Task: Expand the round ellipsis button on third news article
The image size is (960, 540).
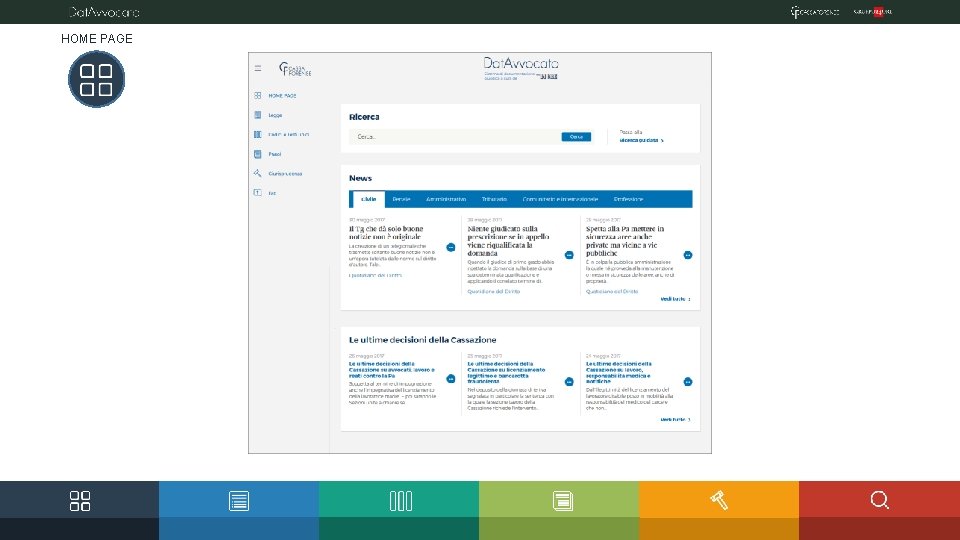Action: click(688, 255)
